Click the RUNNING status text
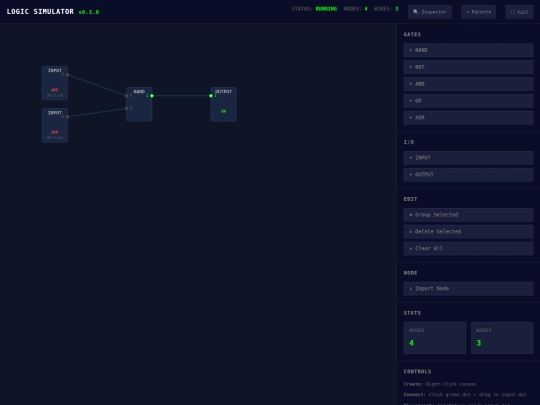Screen dimensions: 540x405 [x=326, y=9]
